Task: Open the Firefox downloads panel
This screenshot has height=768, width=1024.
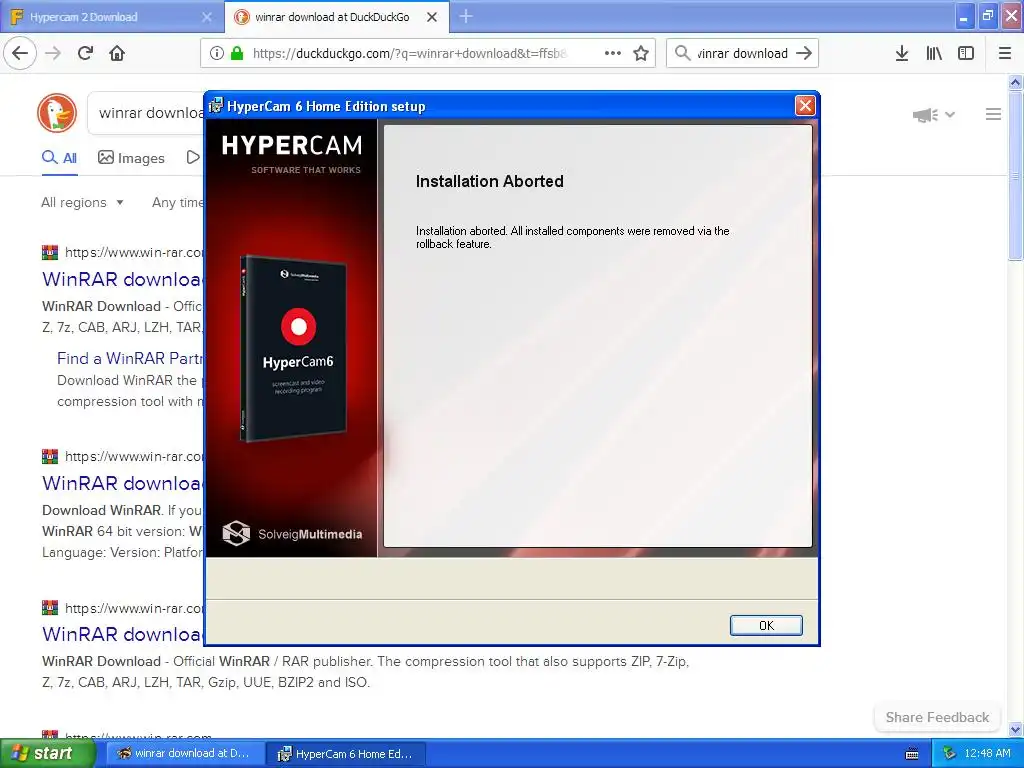Action: pyautogui.click(x=902, y=53)
